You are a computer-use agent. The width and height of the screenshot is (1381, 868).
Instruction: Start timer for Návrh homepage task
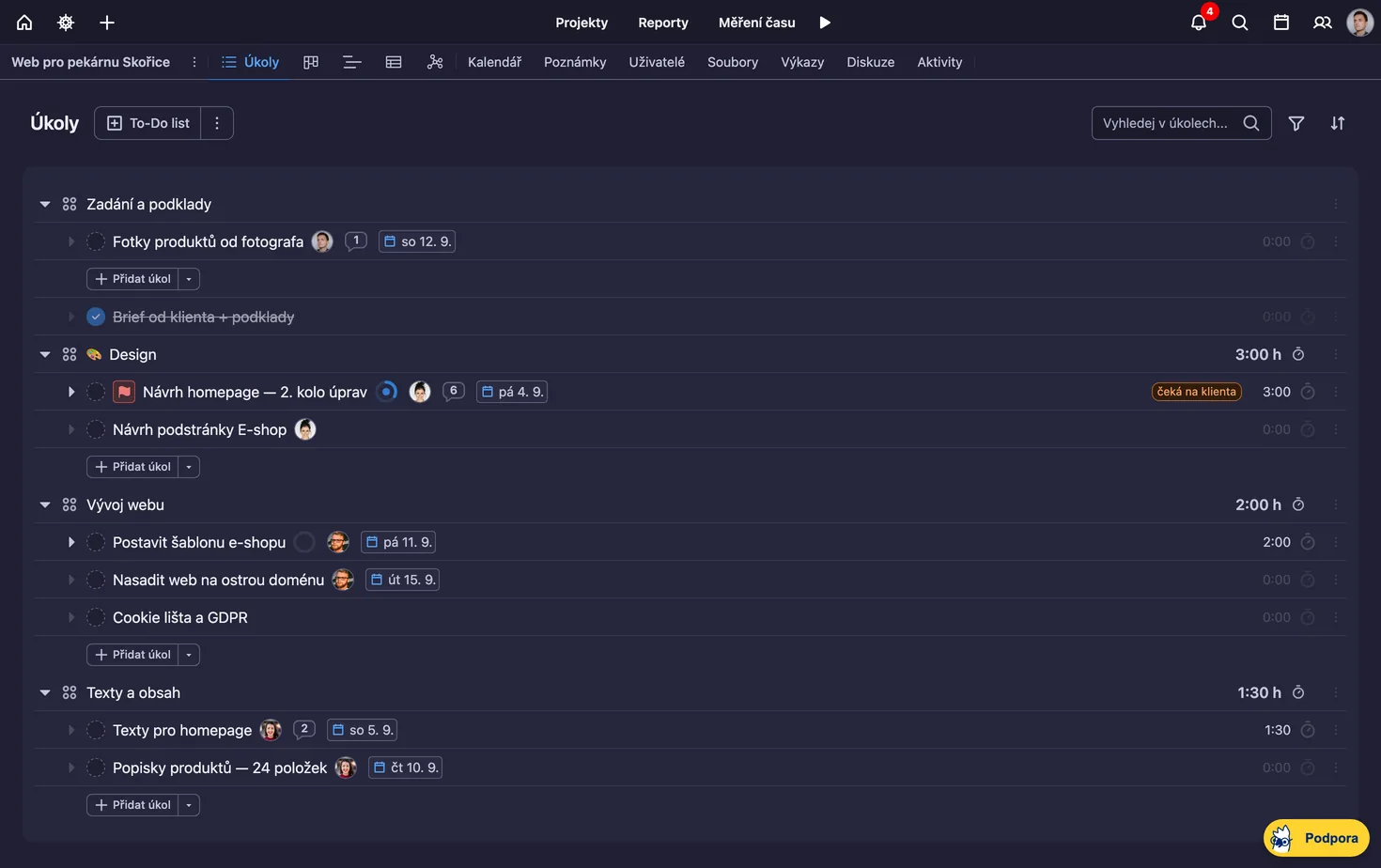pos(1308,392)
